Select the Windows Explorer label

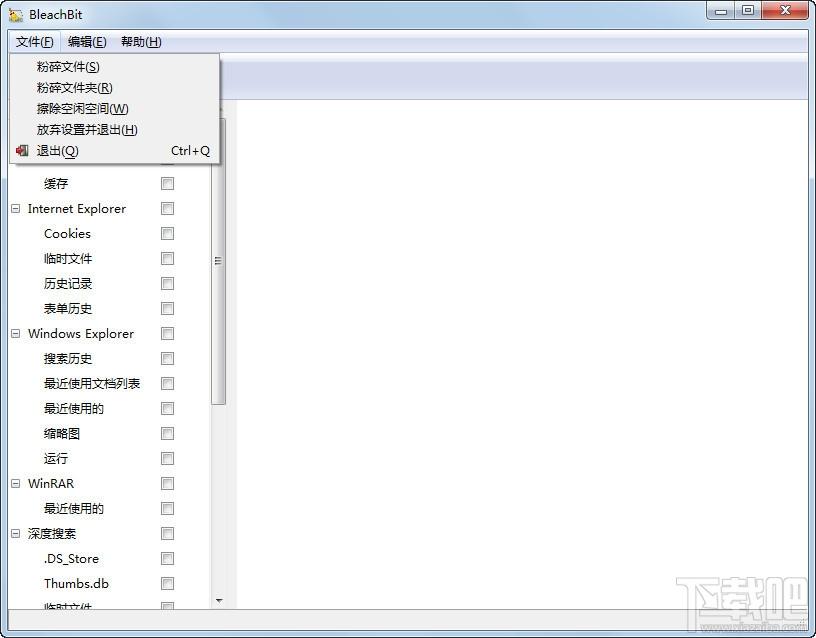pyautogui.click(x=81, y=334)
